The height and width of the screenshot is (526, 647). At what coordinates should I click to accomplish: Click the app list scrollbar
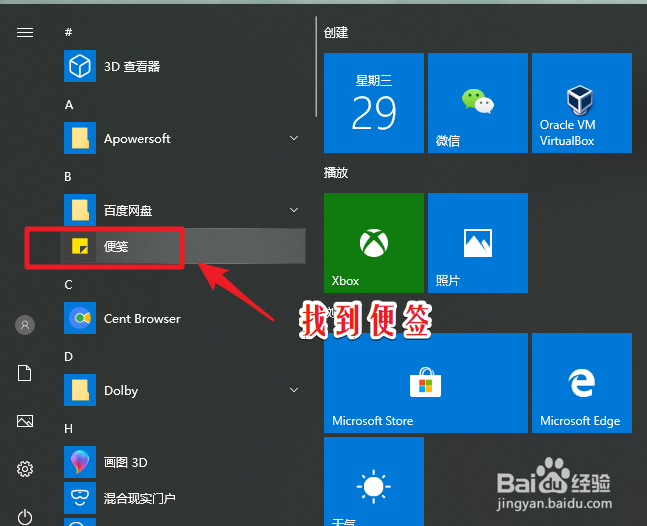[x=316, y=66]
